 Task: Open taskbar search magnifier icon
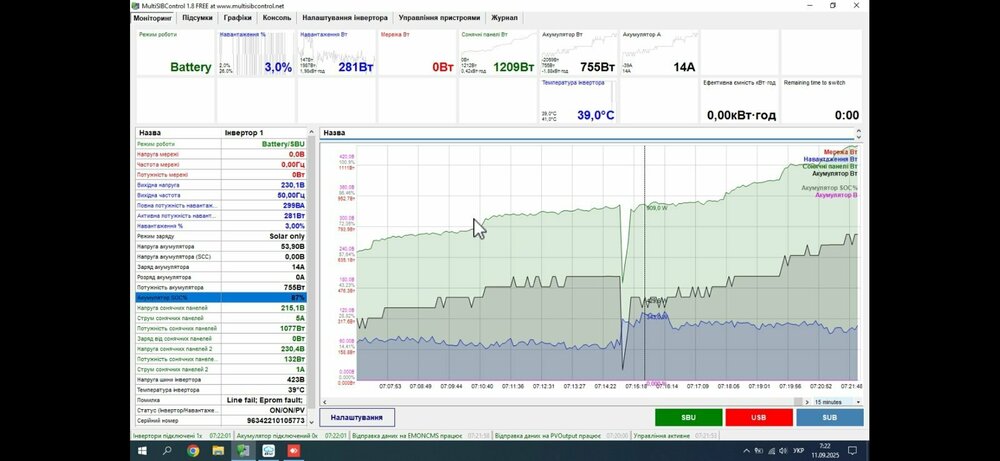click(x=167, y=451)
